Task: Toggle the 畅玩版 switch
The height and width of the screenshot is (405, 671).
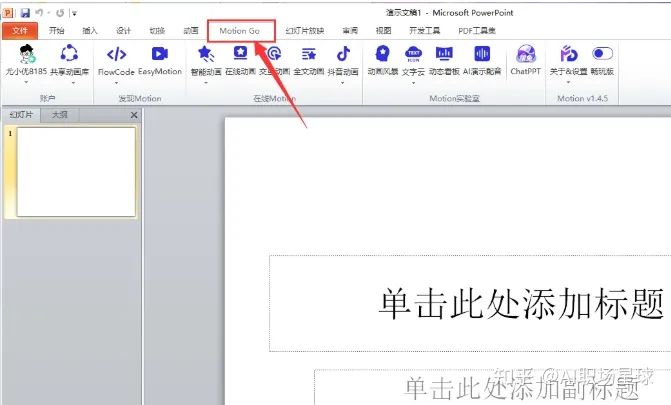Action: (602, 54)
